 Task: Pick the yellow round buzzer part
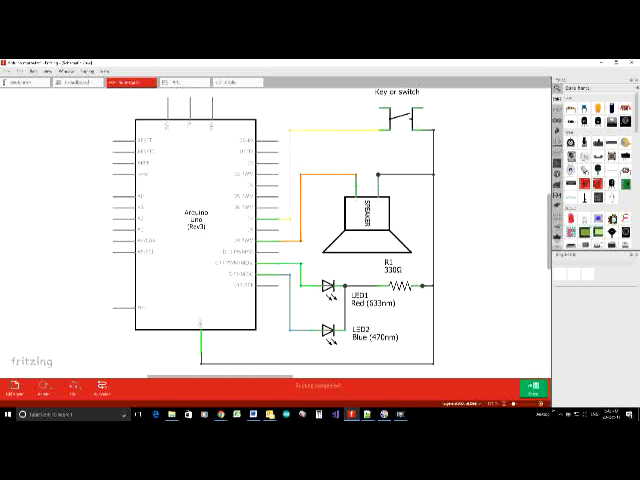pyautogui.click(x=625, y=142)
